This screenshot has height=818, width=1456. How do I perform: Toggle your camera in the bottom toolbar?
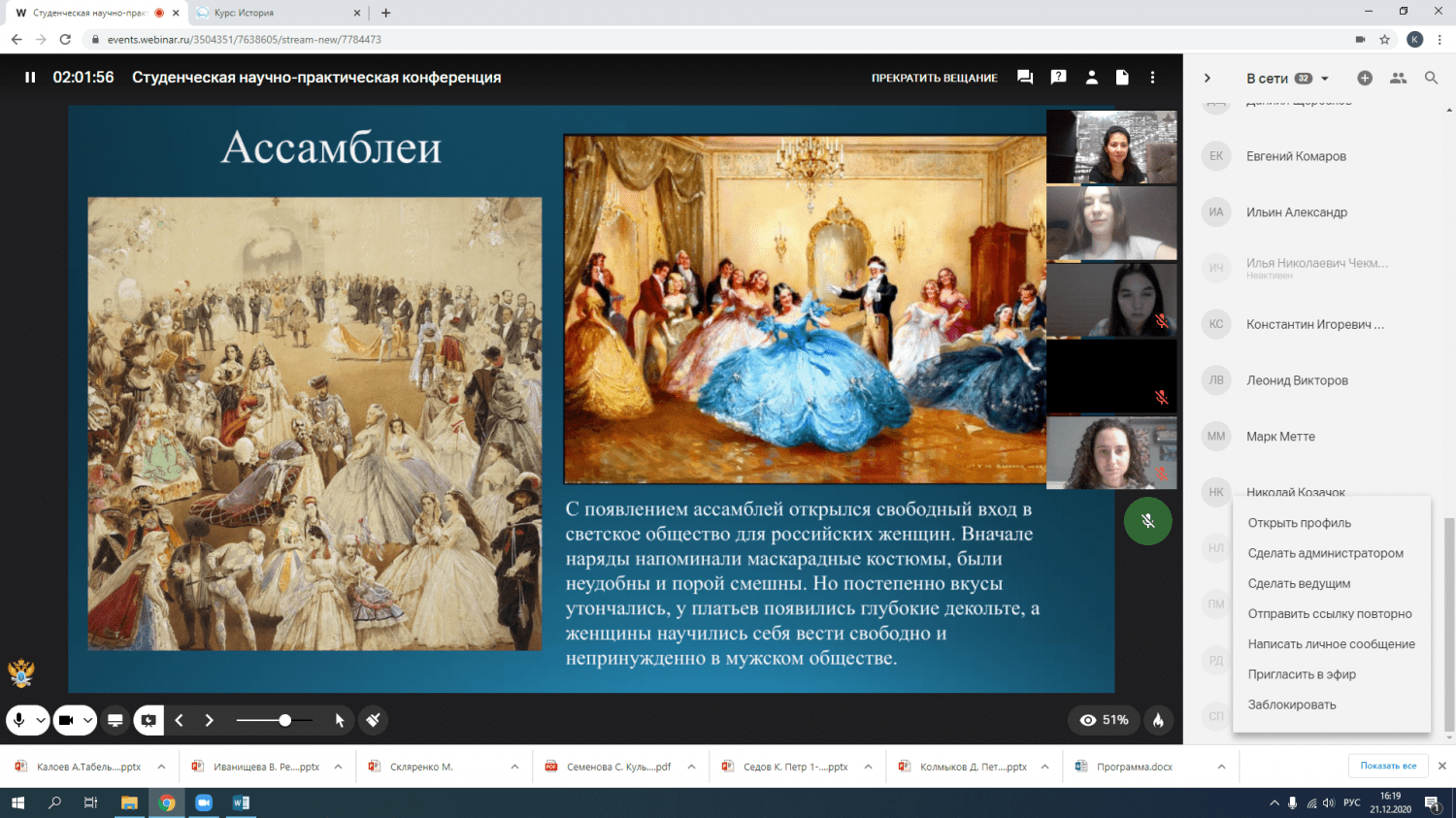coord(66,720)
